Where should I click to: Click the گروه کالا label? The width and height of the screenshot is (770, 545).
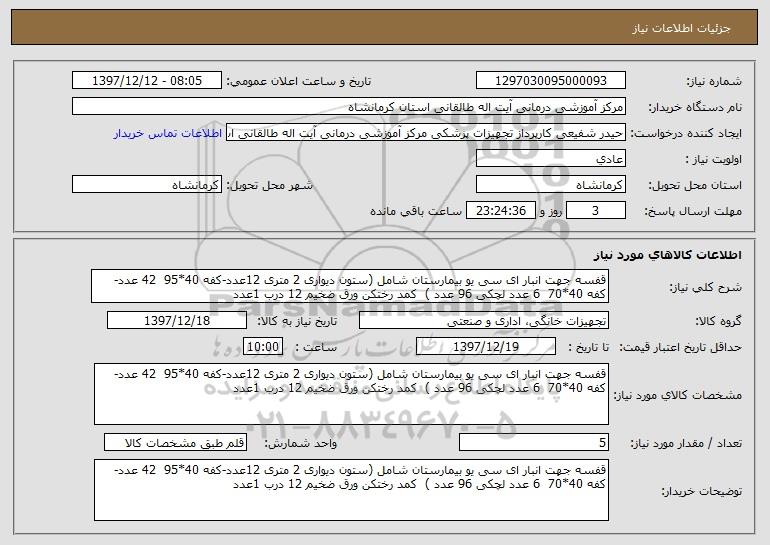(x=718, y=322)
